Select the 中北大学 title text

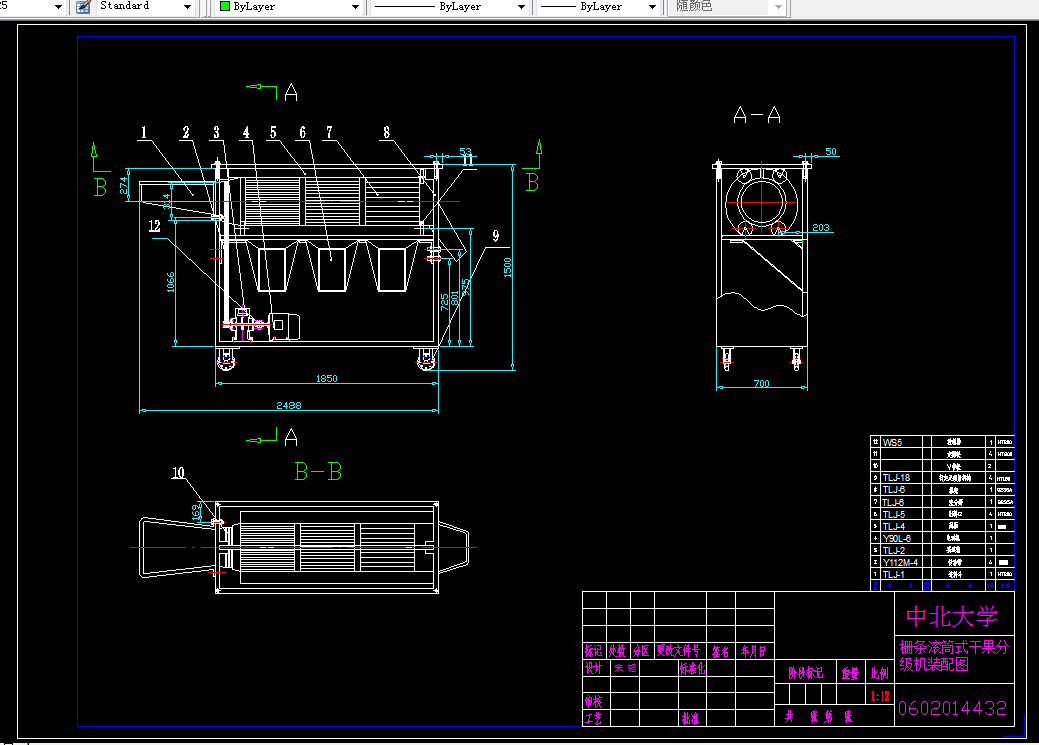tap(952, 616)
